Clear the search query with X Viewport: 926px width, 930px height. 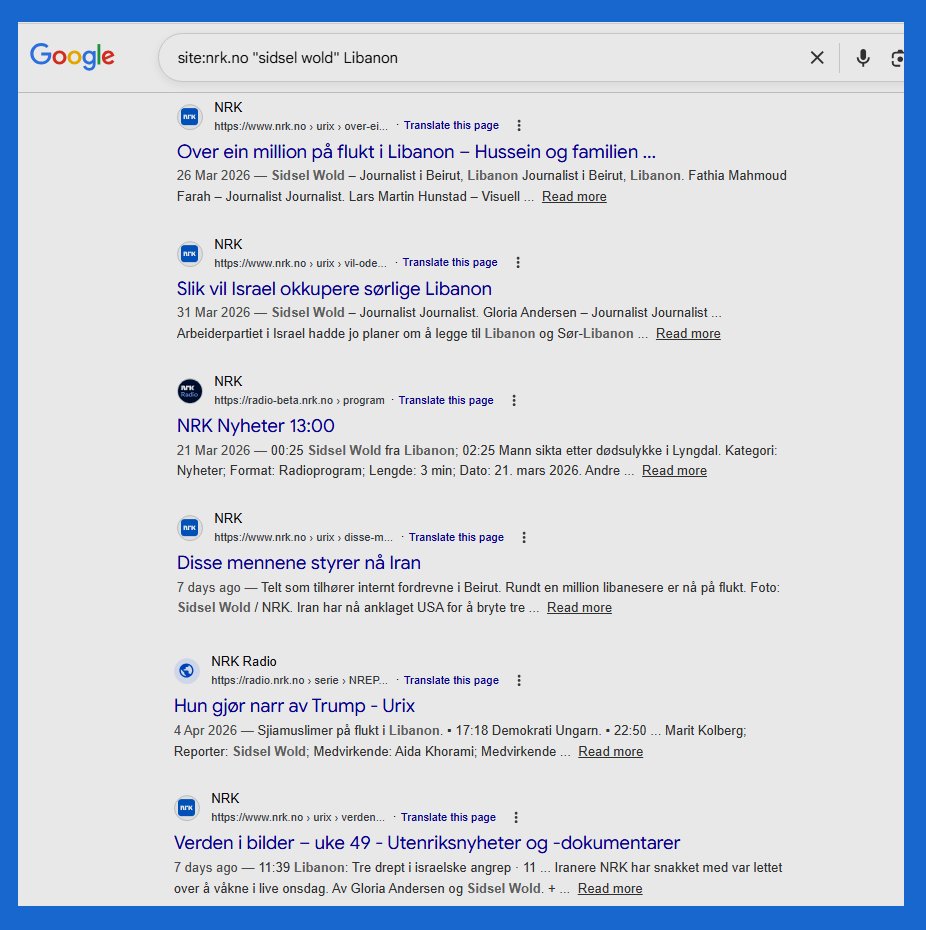click(x=817, y=58)
